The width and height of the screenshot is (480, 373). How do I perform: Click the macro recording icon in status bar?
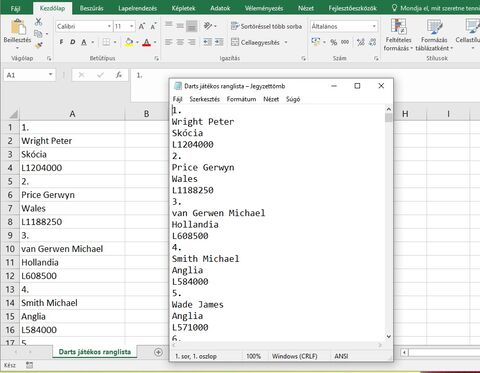pyautogui.click(x=29, y=365)
